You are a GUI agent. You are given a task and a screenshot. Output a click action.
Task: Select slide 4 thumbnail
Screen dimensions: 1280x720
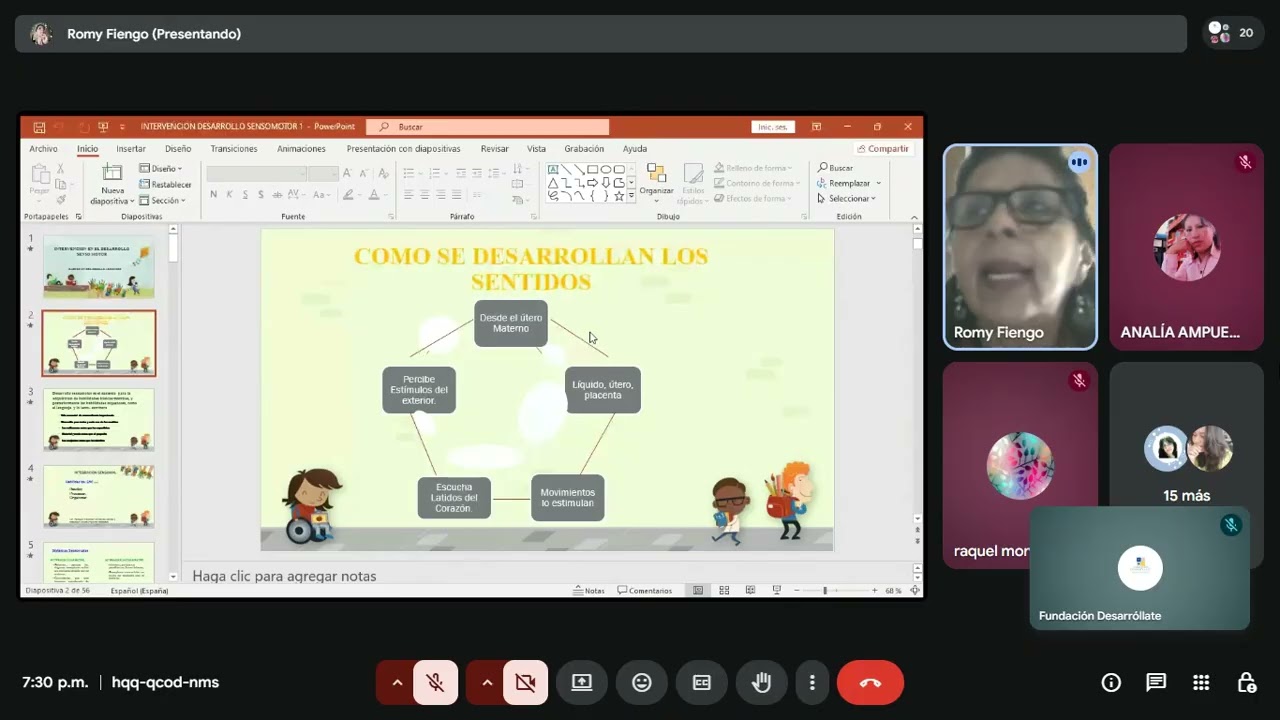(x=99, y=497)
